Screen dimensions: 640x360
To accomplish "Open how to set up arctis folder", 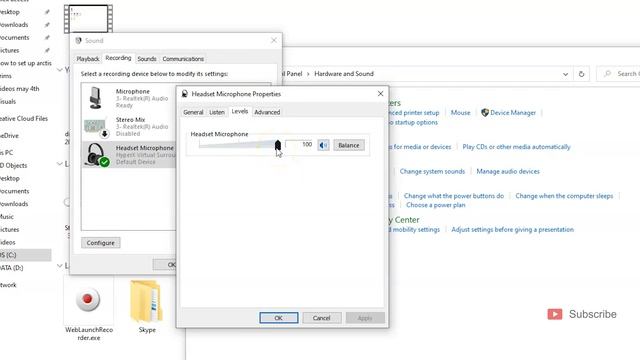I will click(26, 63).
